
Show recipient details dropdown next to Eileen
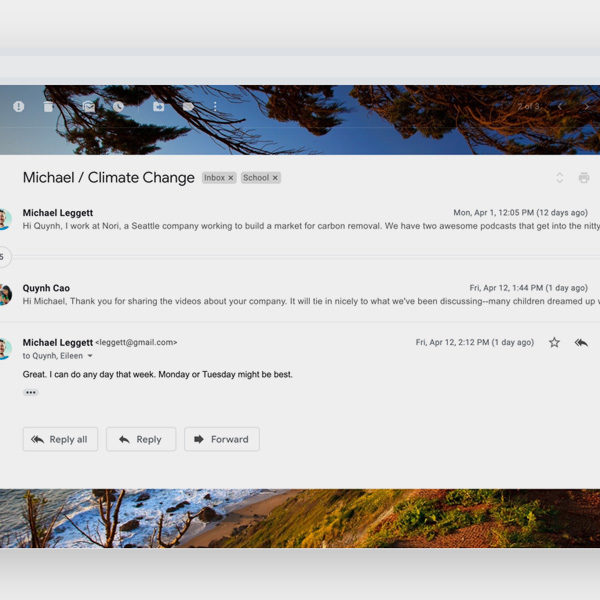point(90,356)
